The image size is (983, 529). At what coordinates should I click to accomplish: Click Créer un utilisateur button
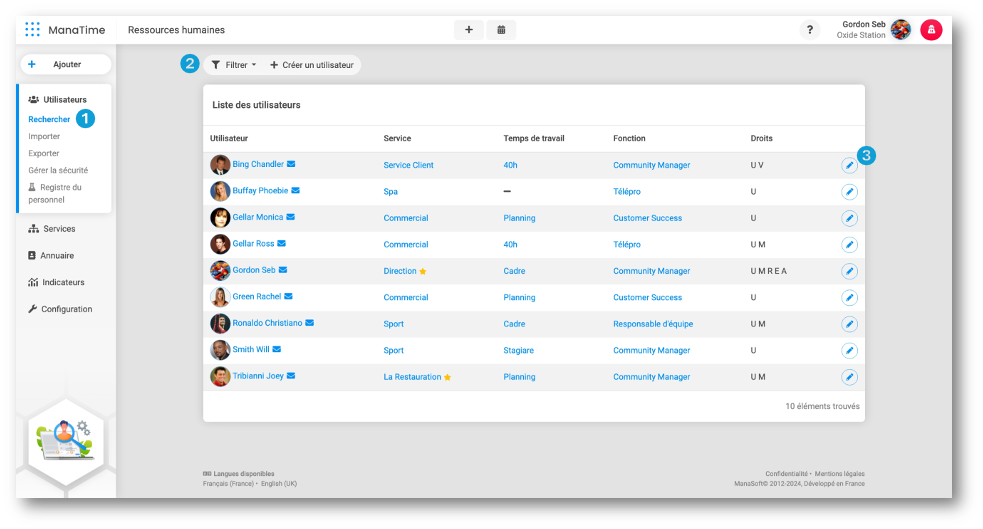[312, 65]
